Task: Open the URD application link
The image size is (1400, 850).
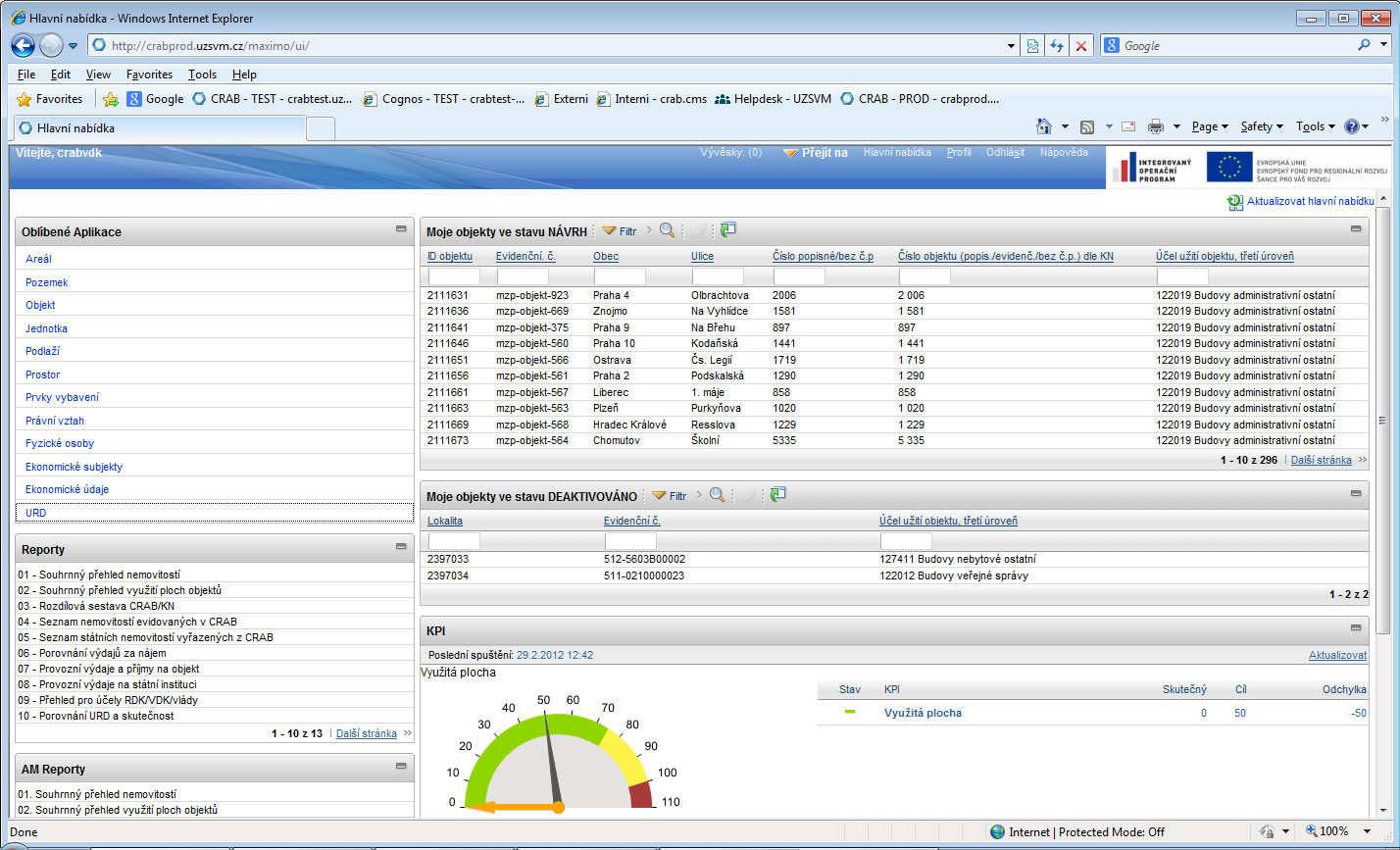Action: pyautogui.click(x=35, y=513)
